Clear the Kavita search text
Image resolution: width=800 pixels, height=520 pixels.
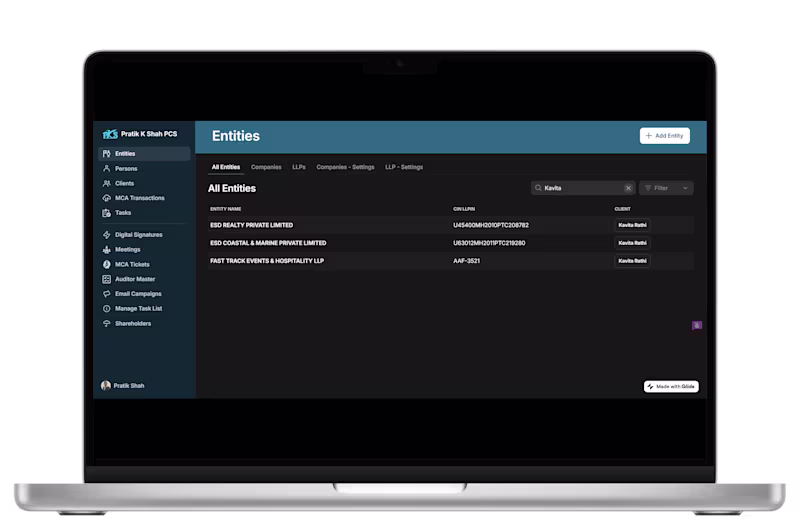628,188
